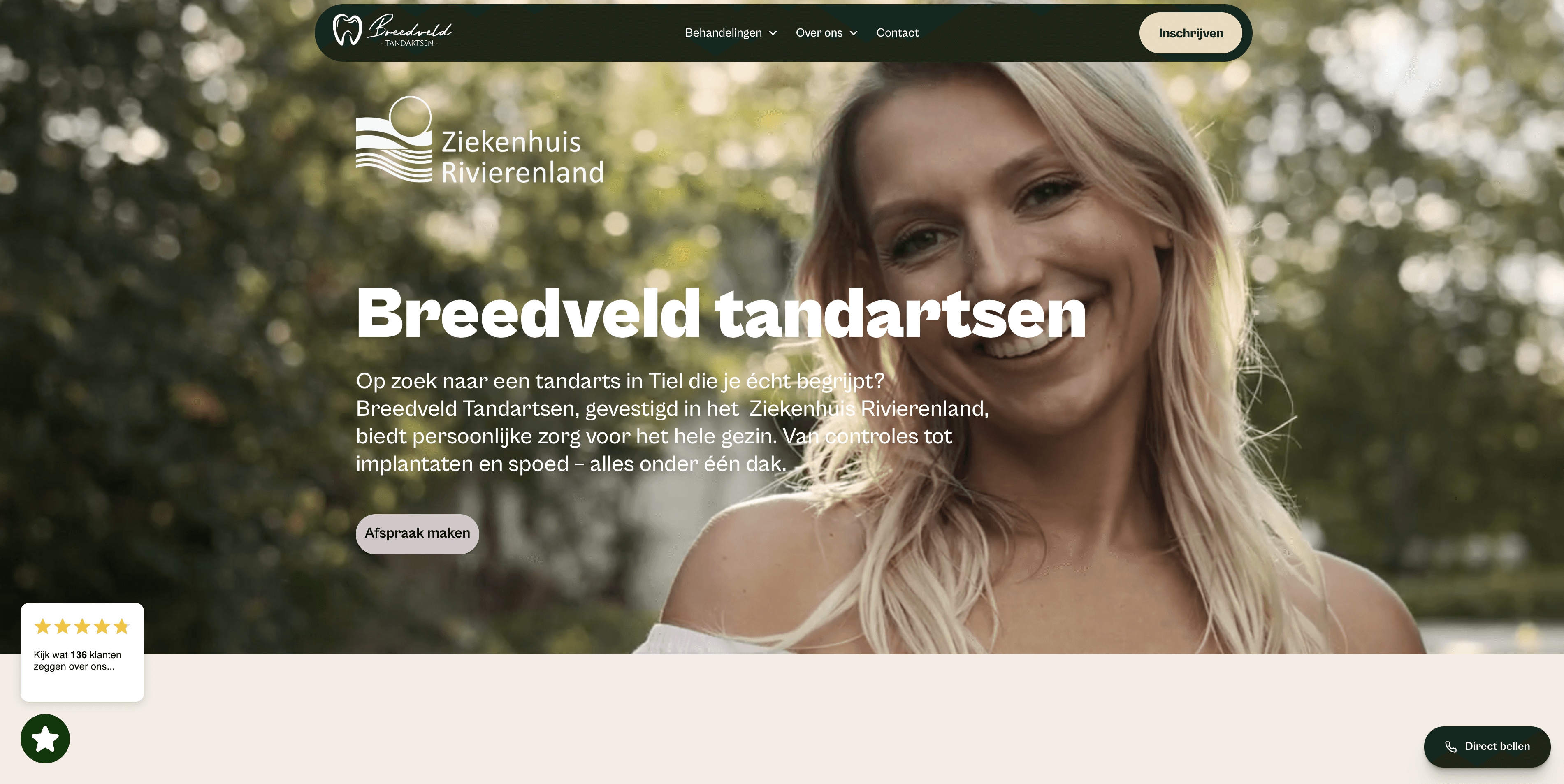The width and height of the screenshot is (1564, 784).
Task: Click the tooth logo icon in the header
Action: point(347,30)
